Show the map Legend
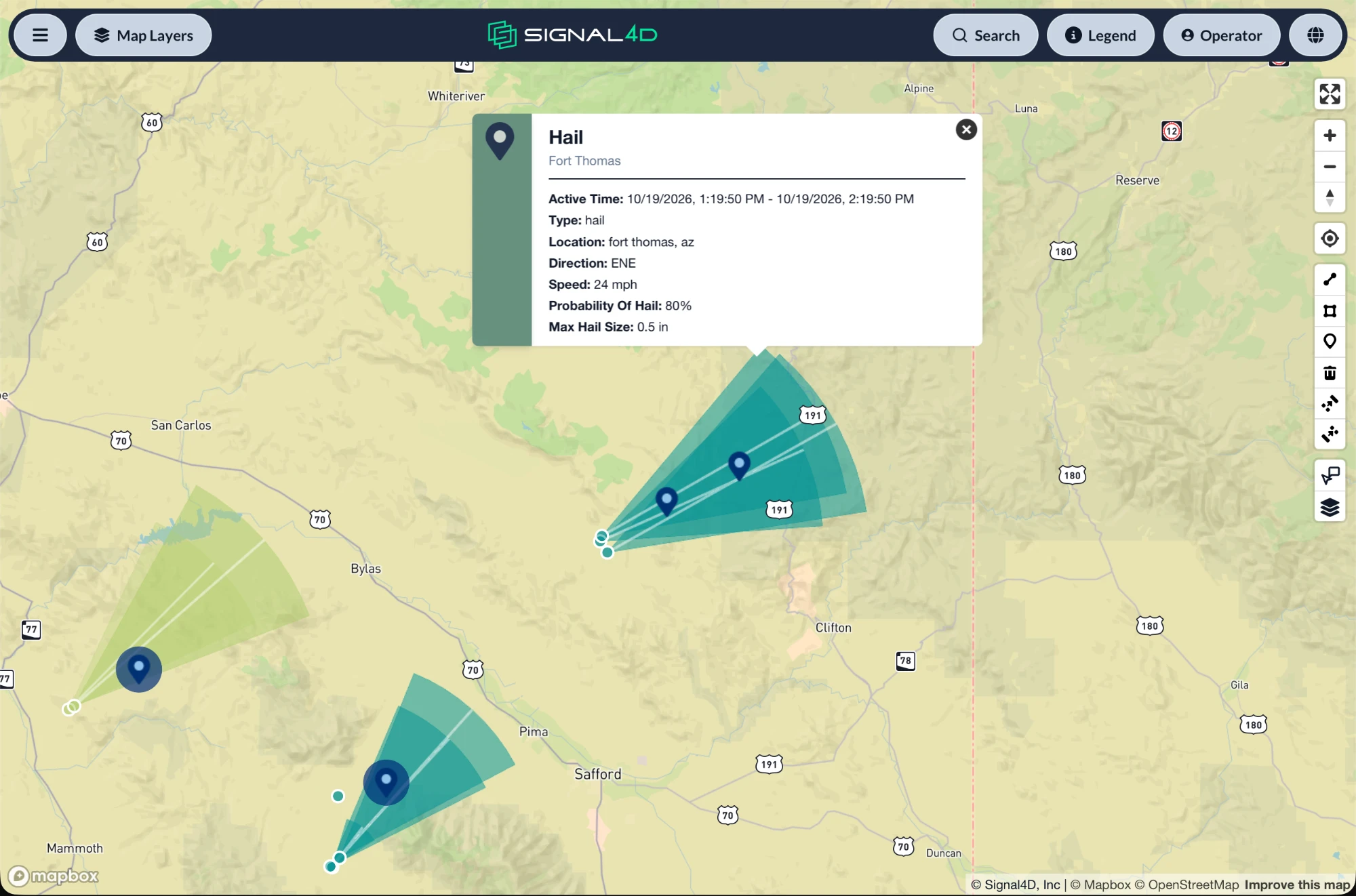The height and width of the screenshot is (896, 1356). (1100, 35)
